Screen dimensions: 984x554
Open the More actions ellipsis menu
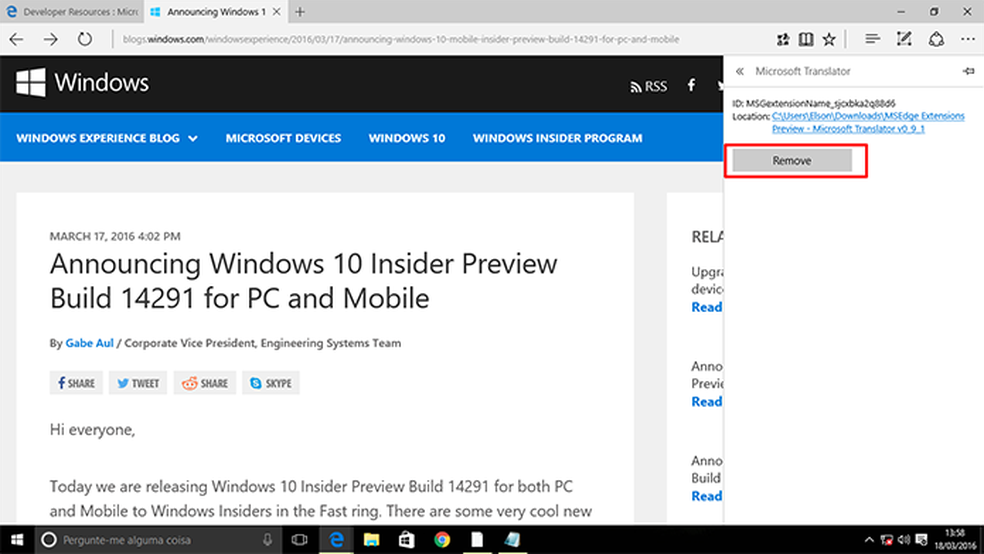pos(968,40)
